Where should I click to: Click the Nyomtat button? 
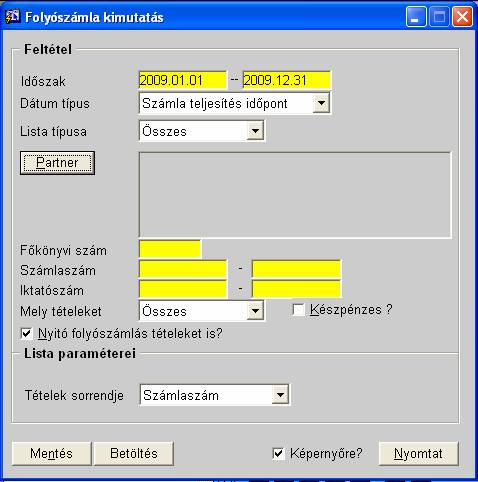pyautogui.click(x=419, y=453)
